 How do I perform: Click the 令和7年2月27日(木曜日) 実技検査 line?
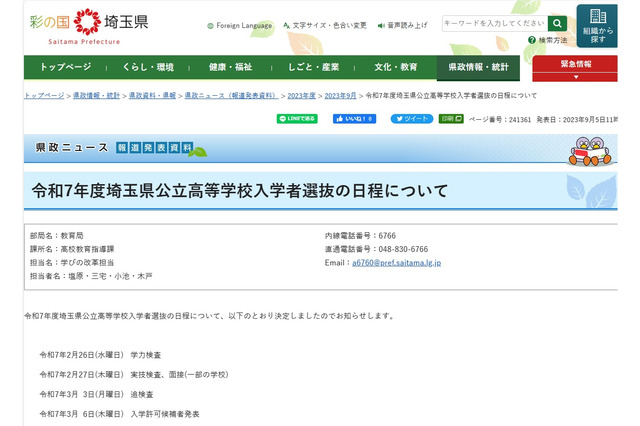[134, 375]
